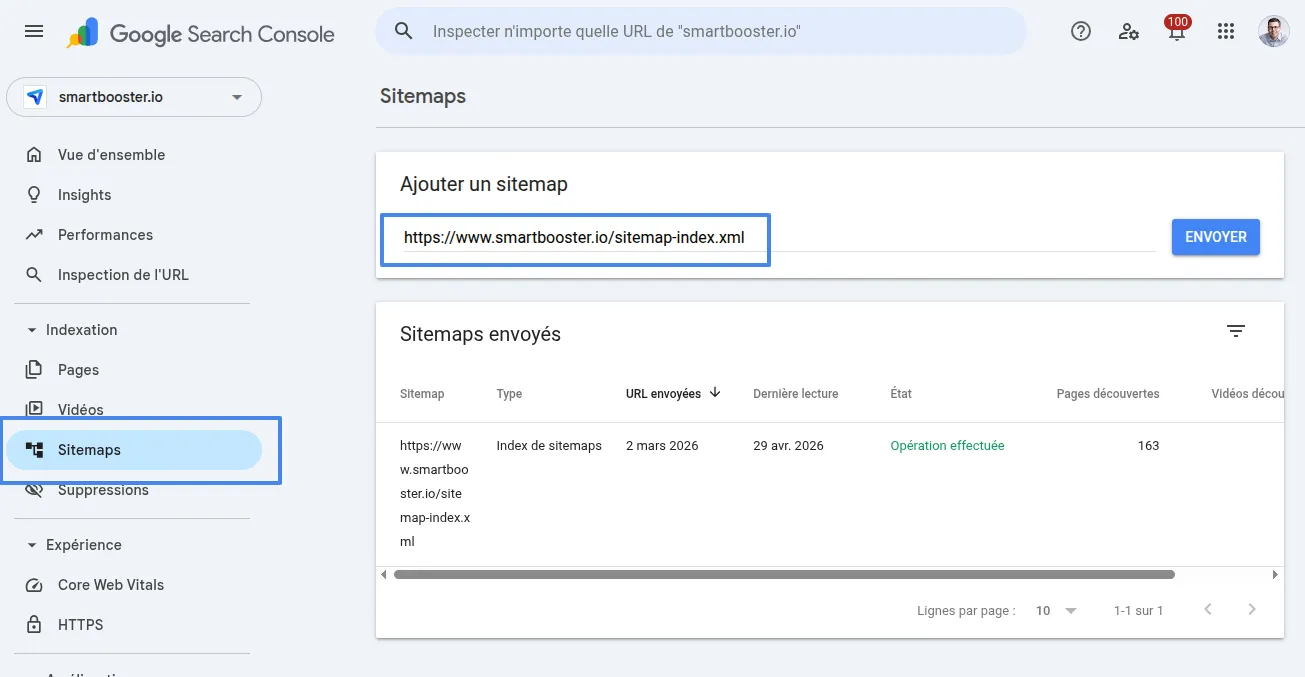Go to previous page of sitemap rows

click(1208, 609)
